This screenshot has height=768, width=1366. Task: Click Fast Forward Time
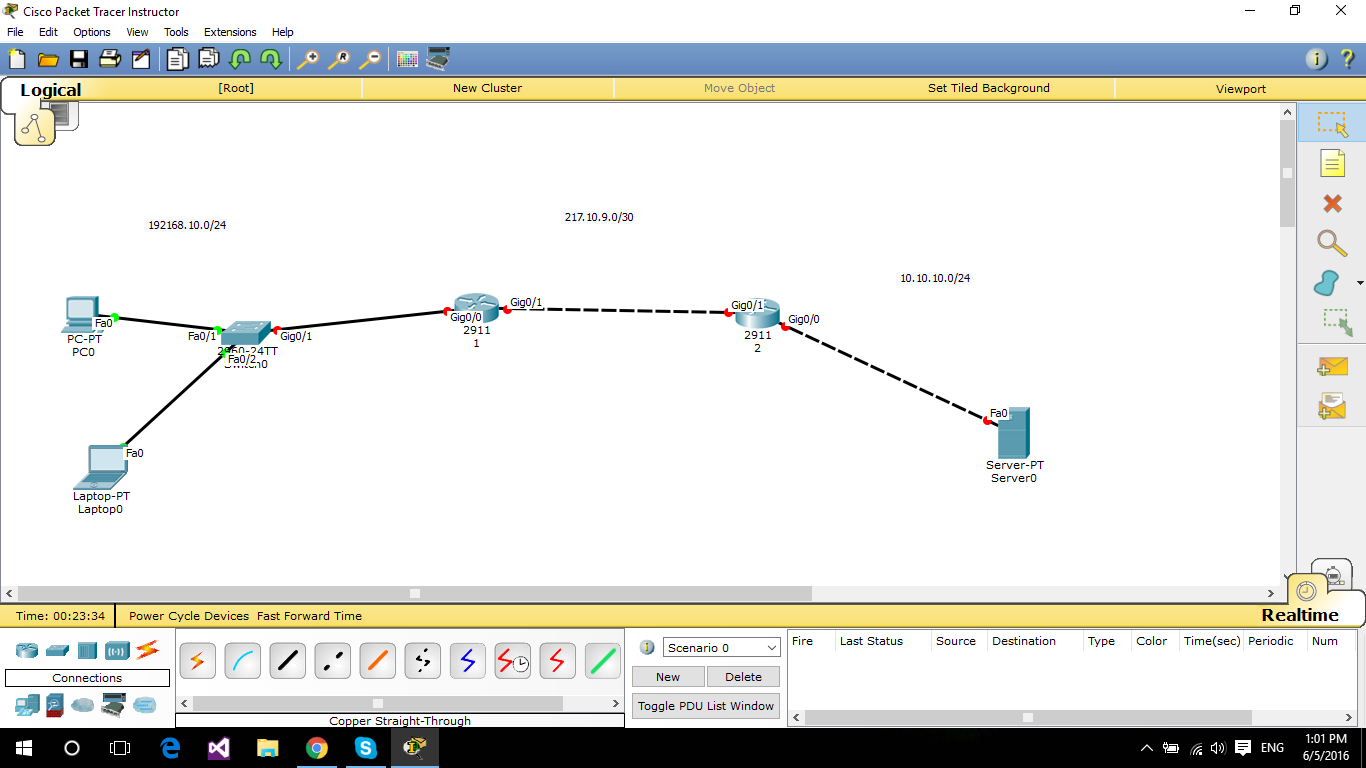coord(309,616)
